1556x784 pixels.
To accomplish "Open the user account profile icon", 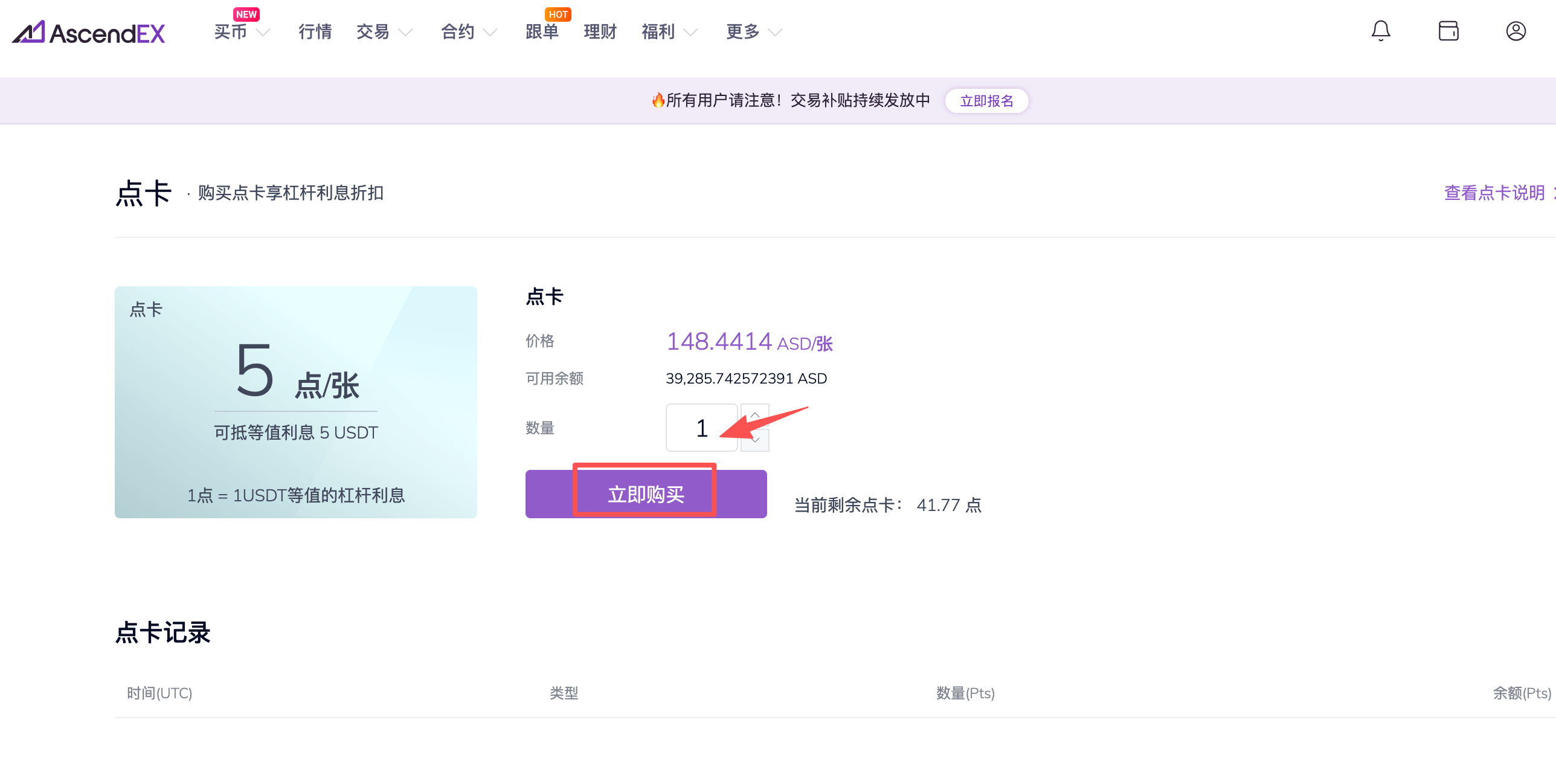I will click(1516, 31).
